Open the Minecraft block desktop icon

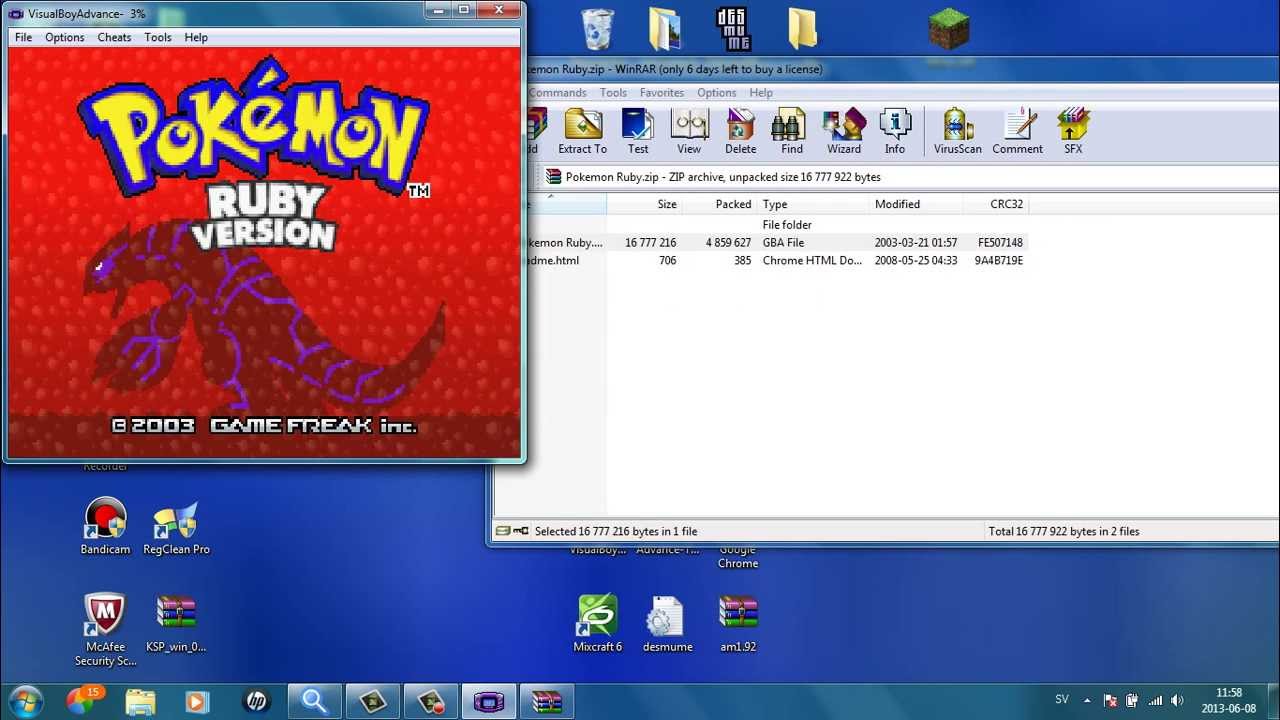[948, 29]
